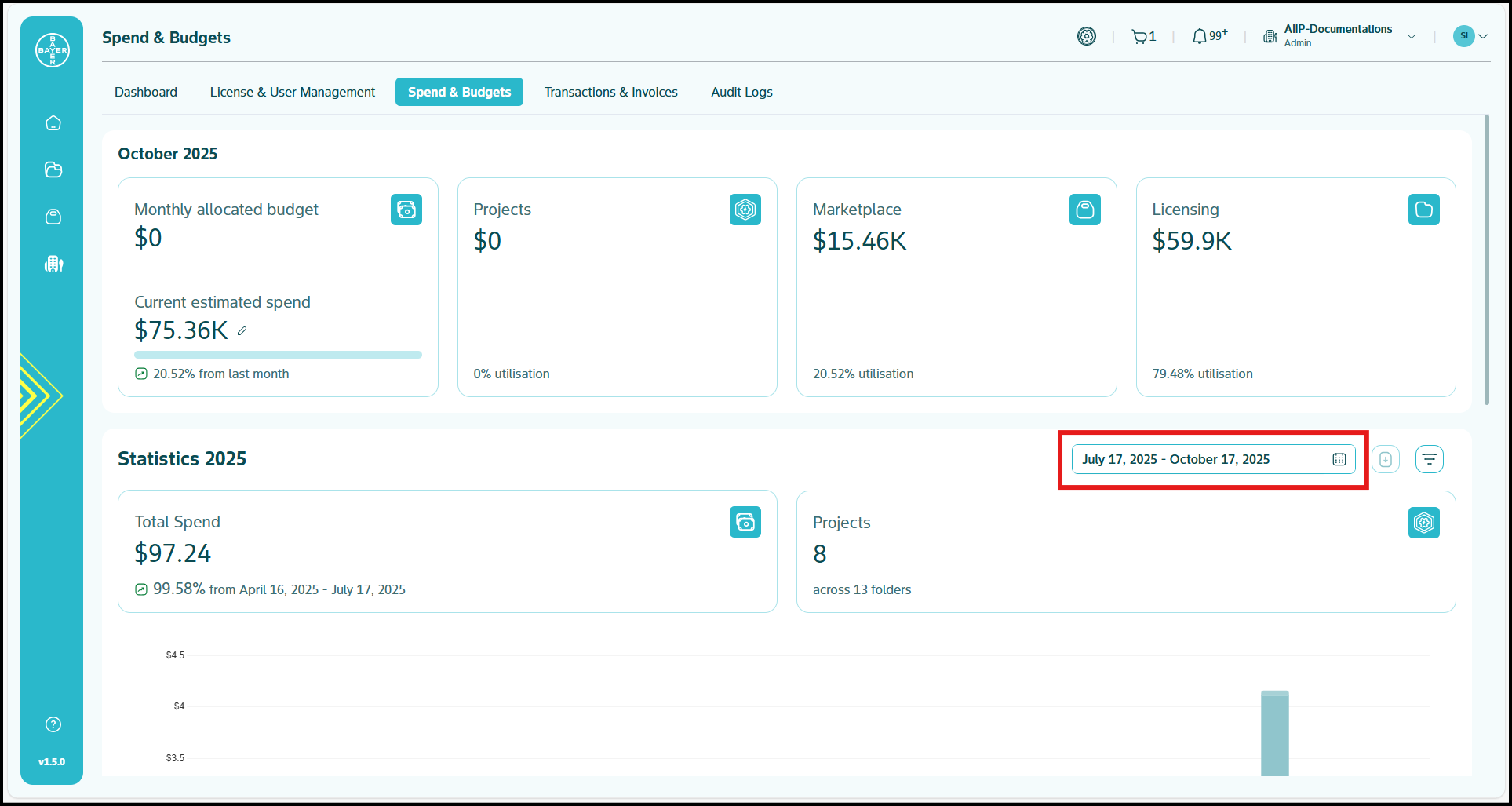Click the Bayer logo
The image size is (1512, 806).
[53, 50]
